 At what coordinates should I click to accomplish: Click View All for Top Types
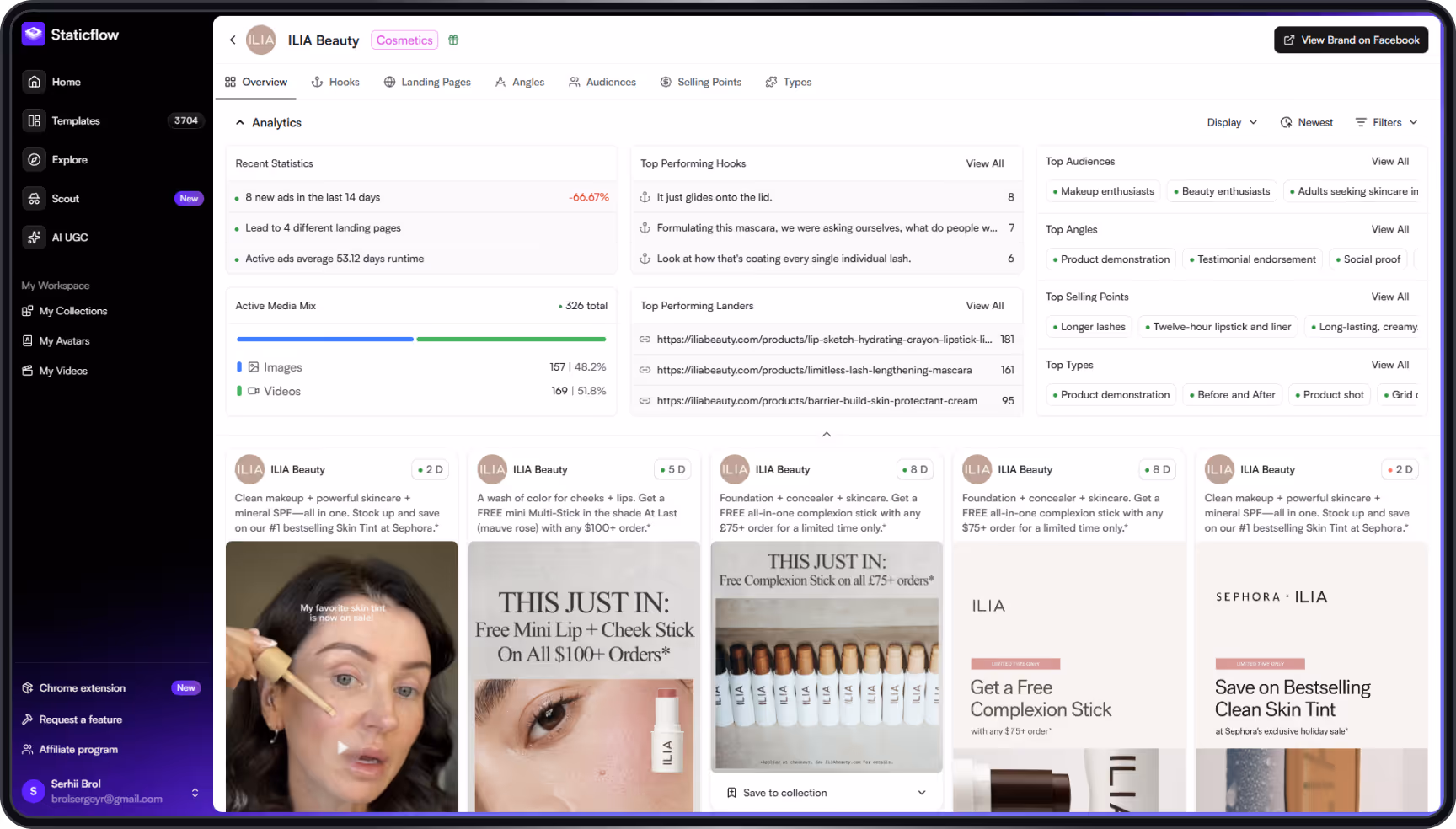pos(1389,365)
